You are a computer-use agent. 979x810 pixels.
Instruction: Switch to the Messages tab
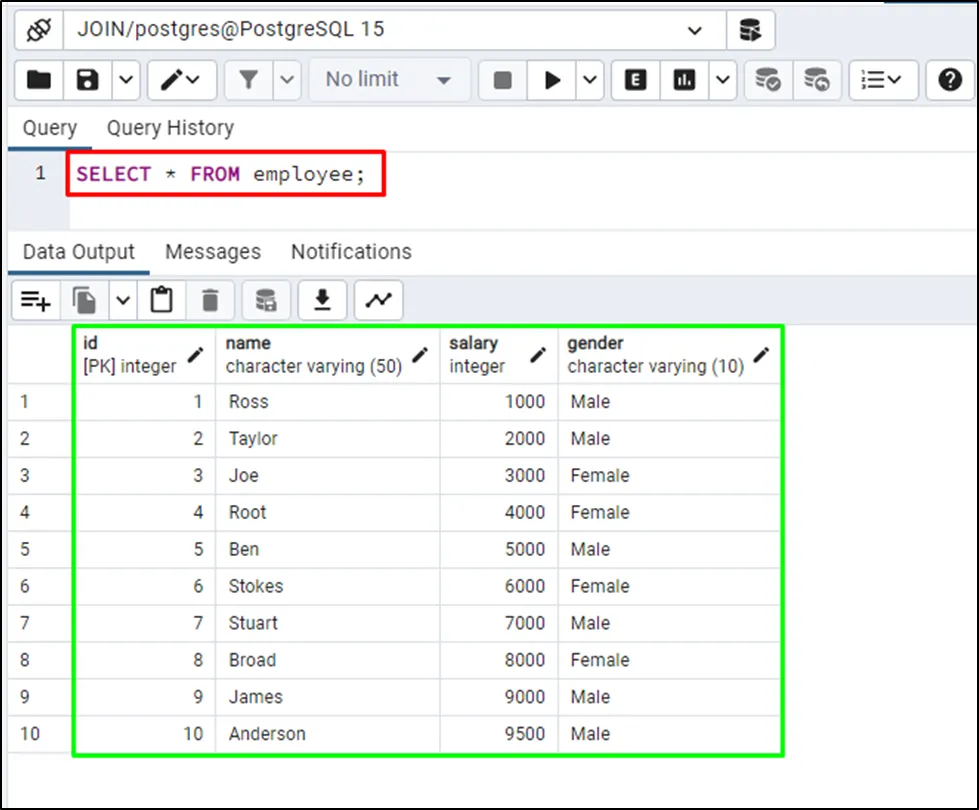[x=212, y=252]
